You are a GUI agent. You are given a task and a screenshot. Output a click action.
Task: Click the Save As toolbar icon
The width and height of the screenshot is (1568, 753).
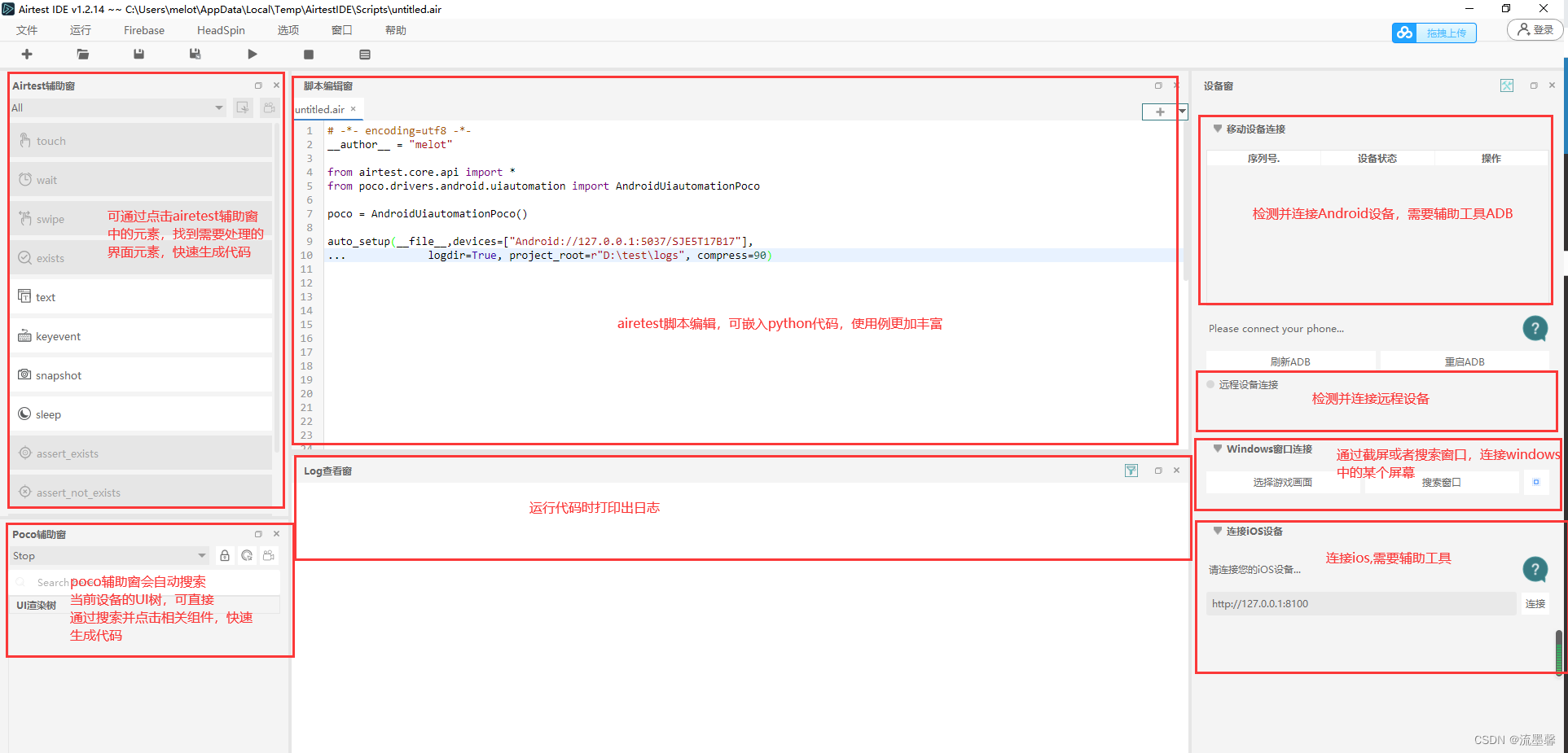pyautogui.click(x=195, y=54)
